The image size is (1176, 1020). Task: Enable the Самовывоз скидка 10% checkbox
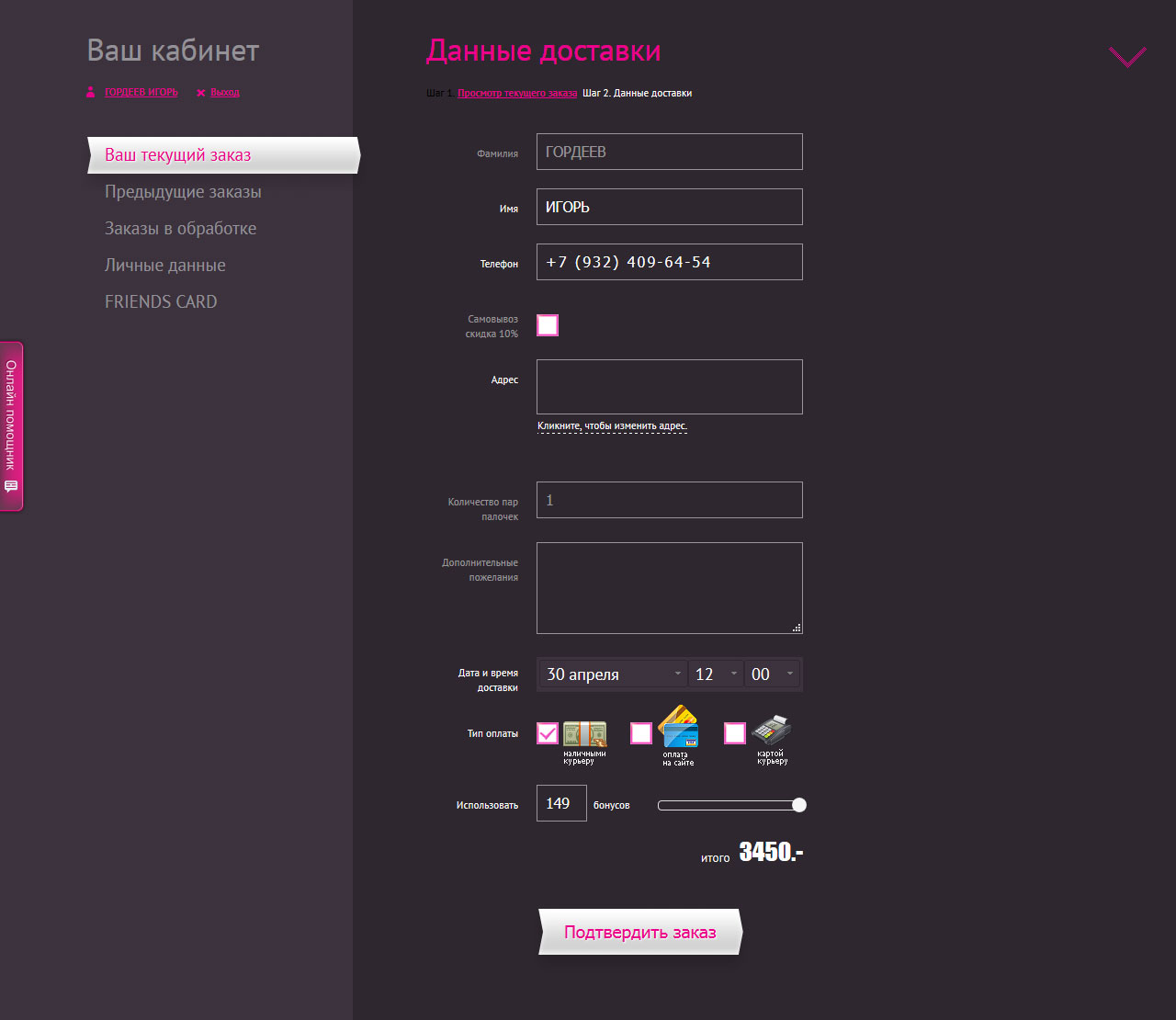tap(548, 325)
